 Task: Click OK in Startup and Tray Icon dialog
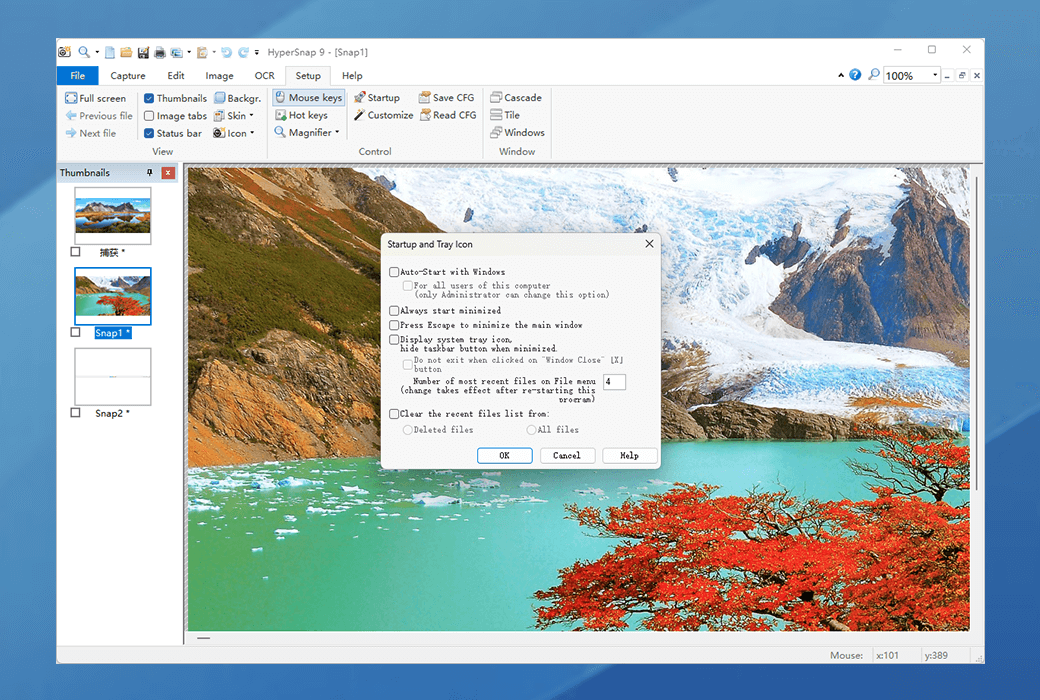pyautogui.click(x=505, y=455)
